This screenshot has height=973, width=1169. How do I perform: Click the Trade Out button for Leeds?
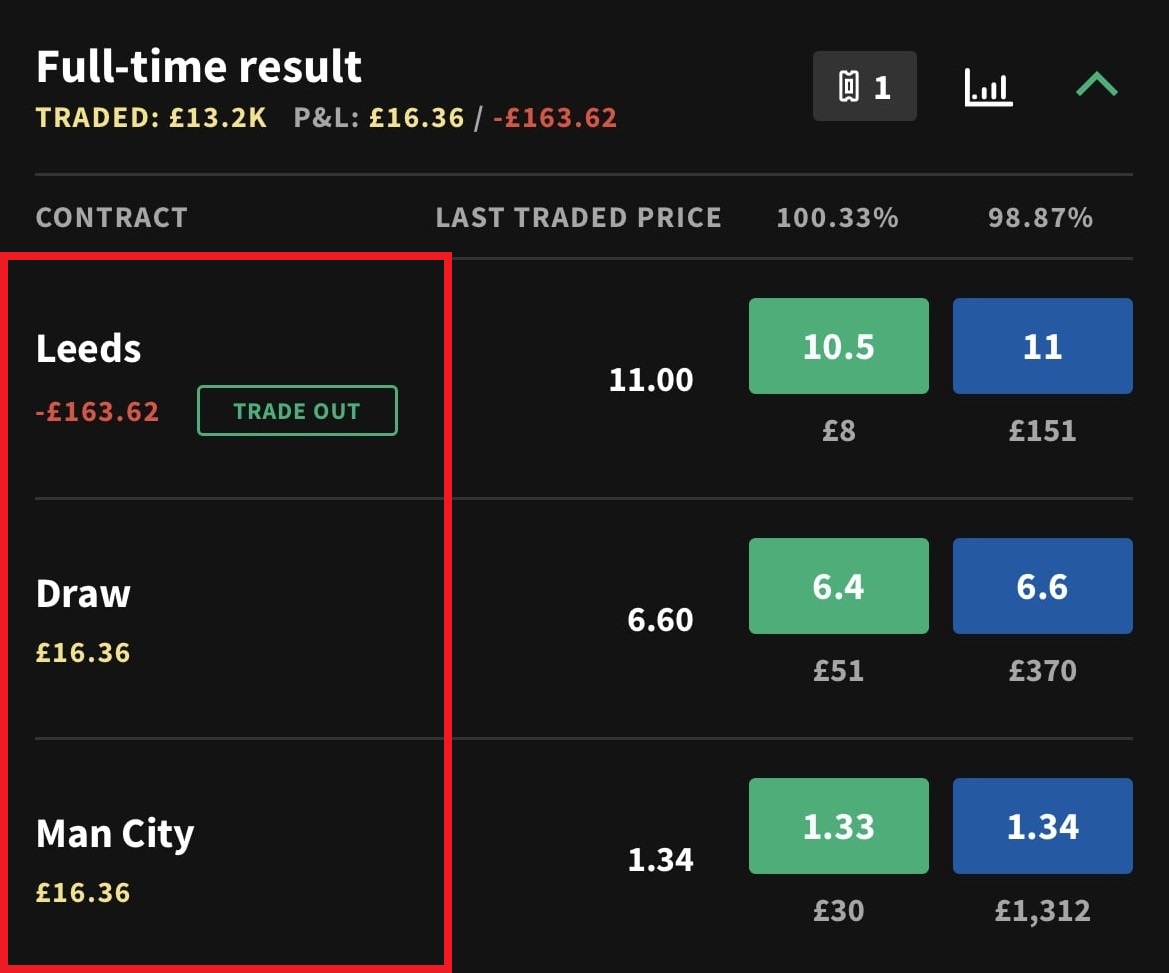(x=297, y=411)
